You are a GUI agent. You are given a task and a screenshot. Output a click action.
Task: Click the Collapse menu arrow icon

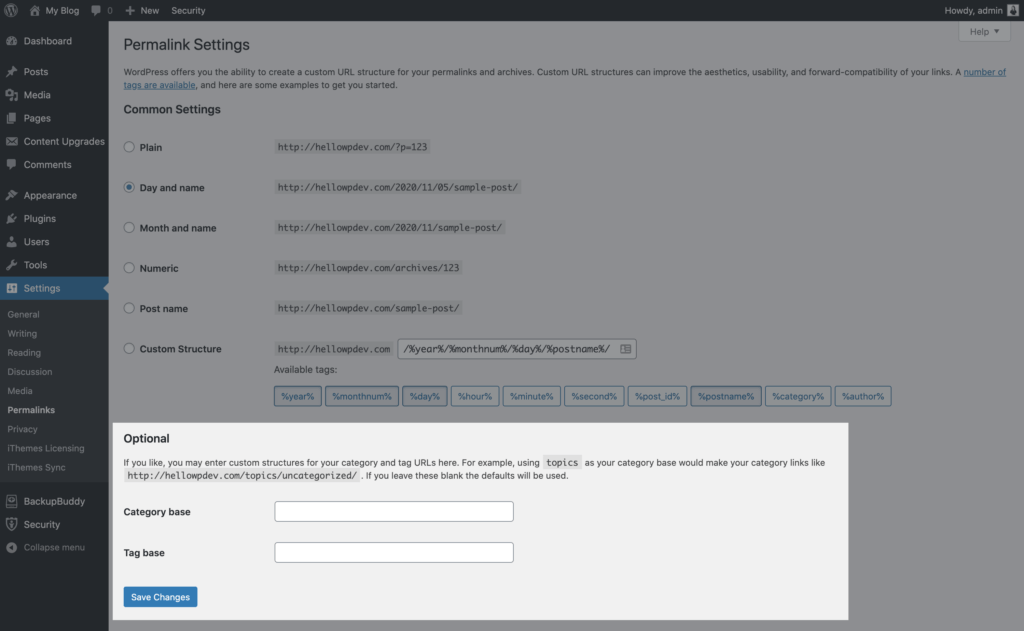pyautogui.click(x=12, y=547)
